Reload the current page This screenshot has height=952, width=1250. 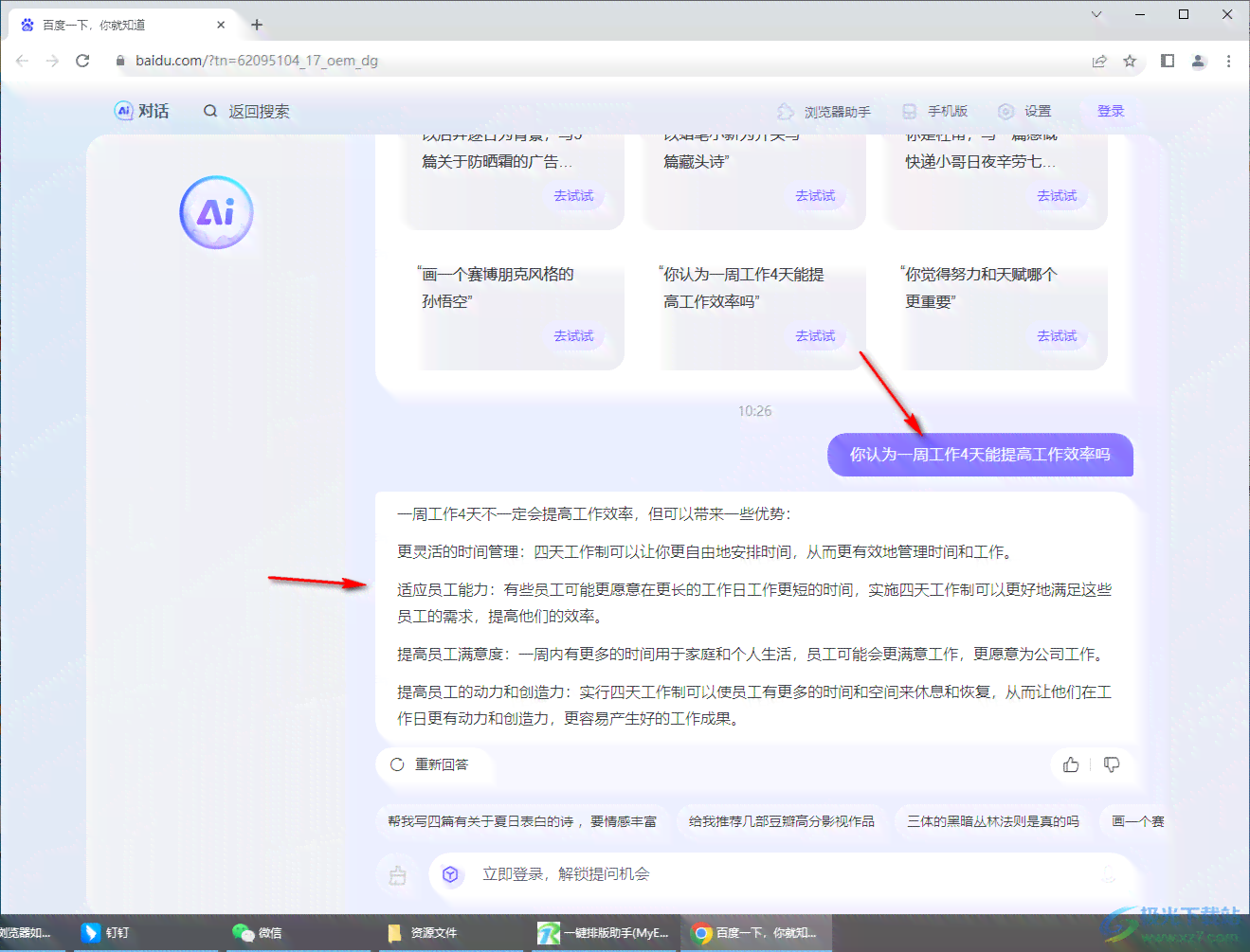pos(82,61)
